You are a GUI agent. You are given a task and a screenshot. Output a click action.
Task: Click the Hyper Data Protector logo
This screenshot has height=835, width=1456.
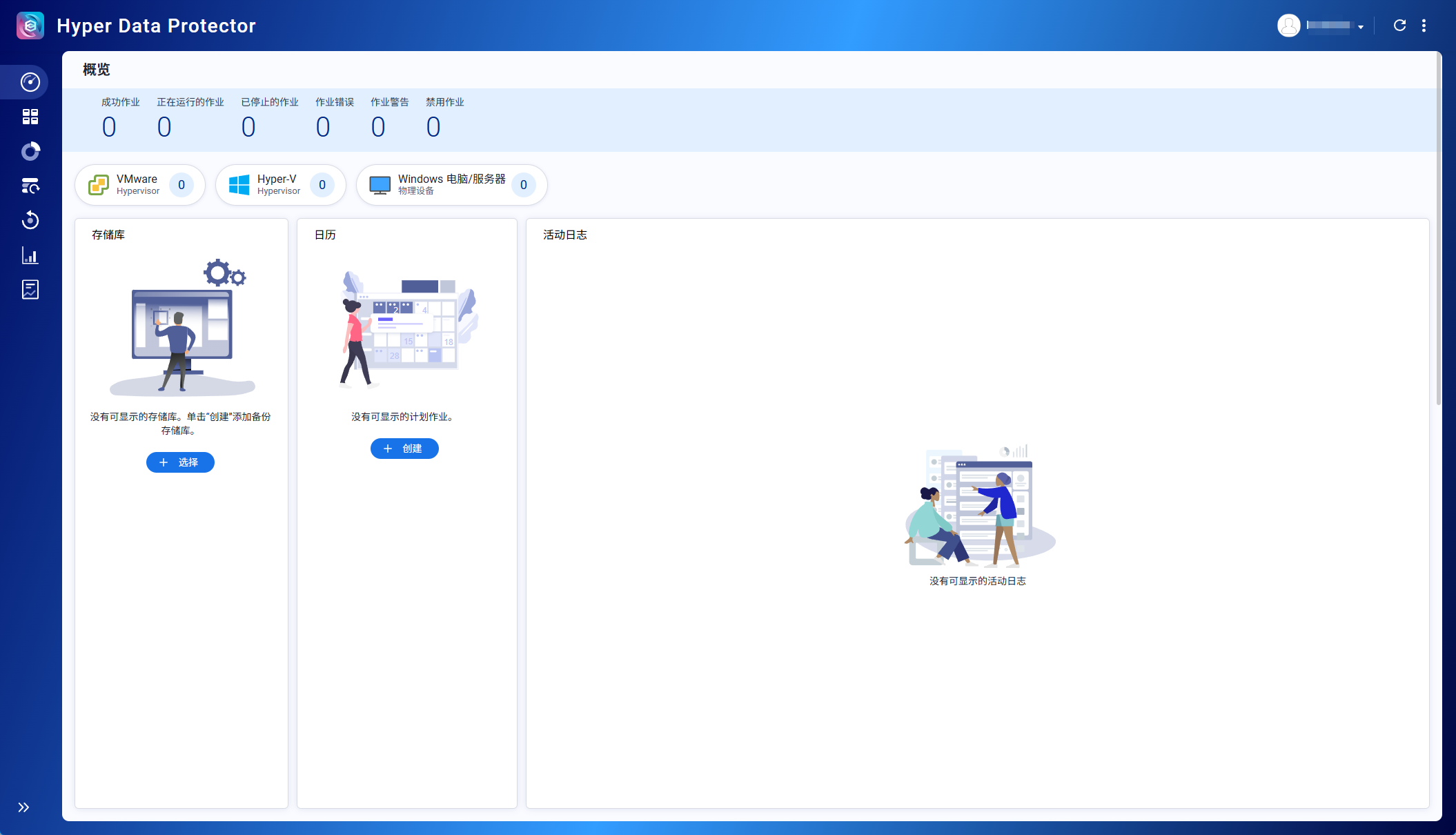point(30,26)
